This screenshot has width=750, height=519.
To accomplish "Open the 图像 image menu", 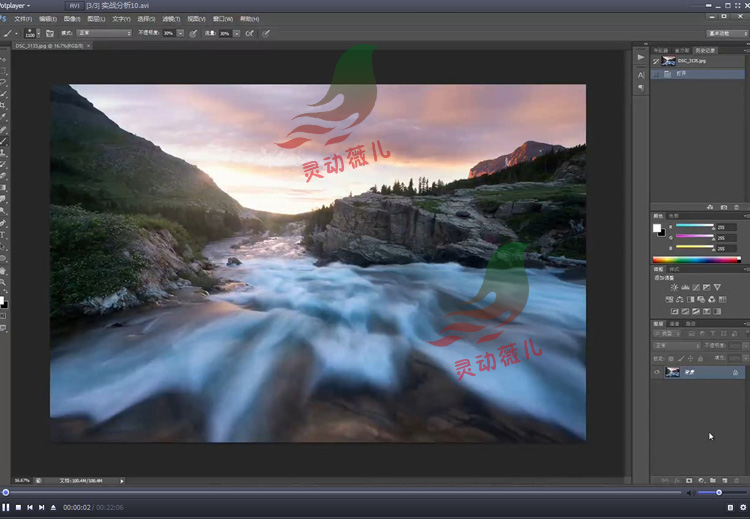I will 72,19.
